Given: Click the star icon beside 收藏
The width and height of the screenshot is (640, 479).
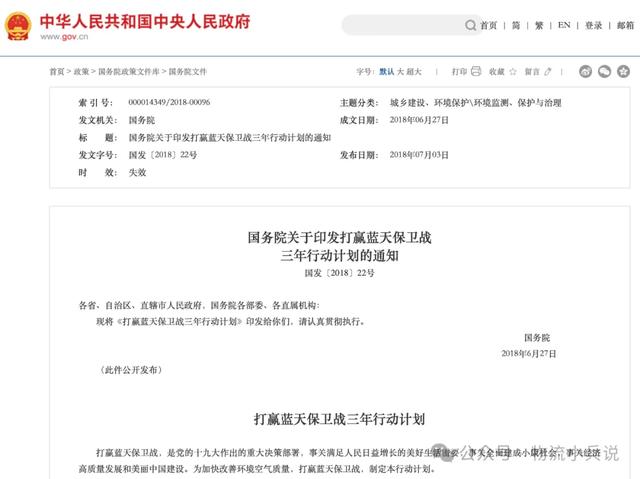Looking at the screenshot, I should [x=513, y=72].
